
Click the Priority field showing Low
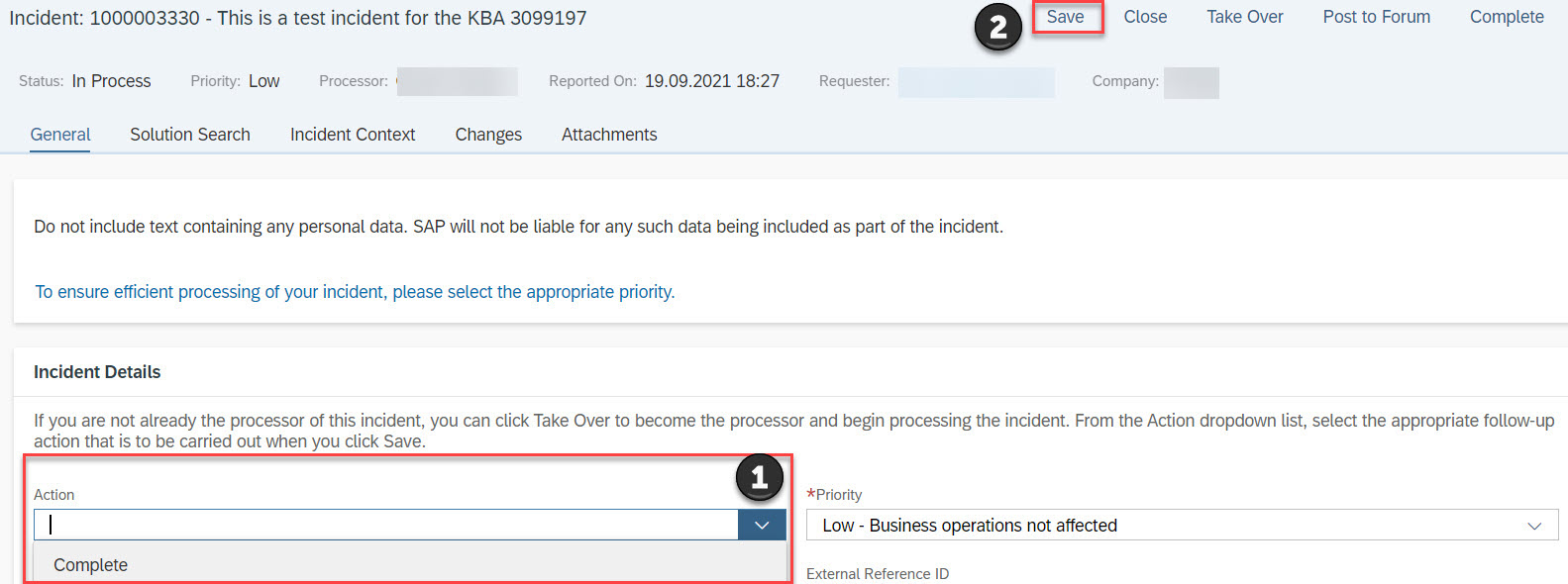pyautogui.click(x=1182, y=526)
